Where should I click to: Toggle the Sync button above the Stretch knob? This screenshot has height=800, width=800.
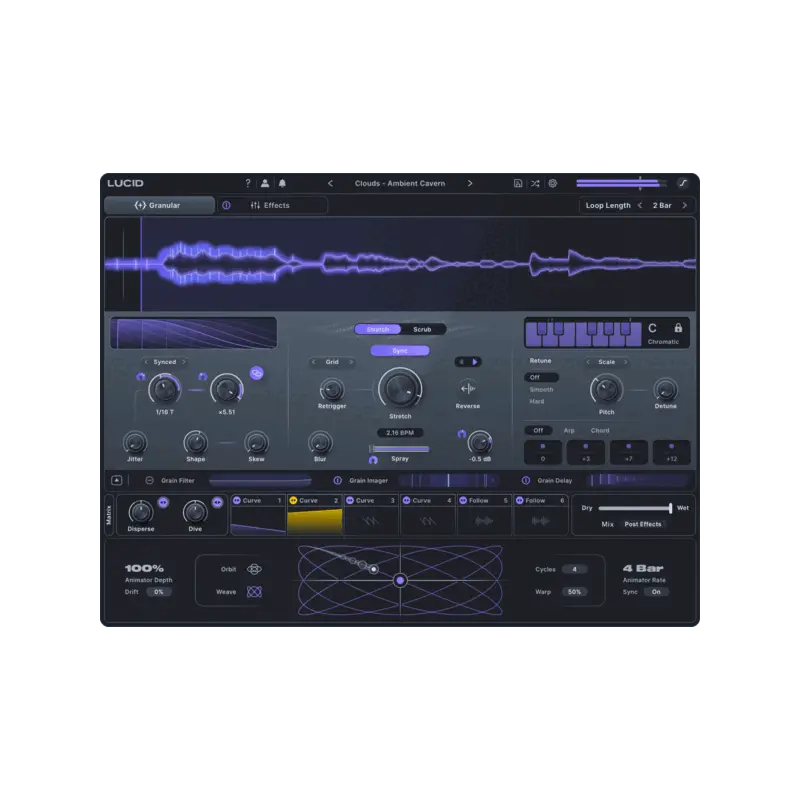point(400,351)
